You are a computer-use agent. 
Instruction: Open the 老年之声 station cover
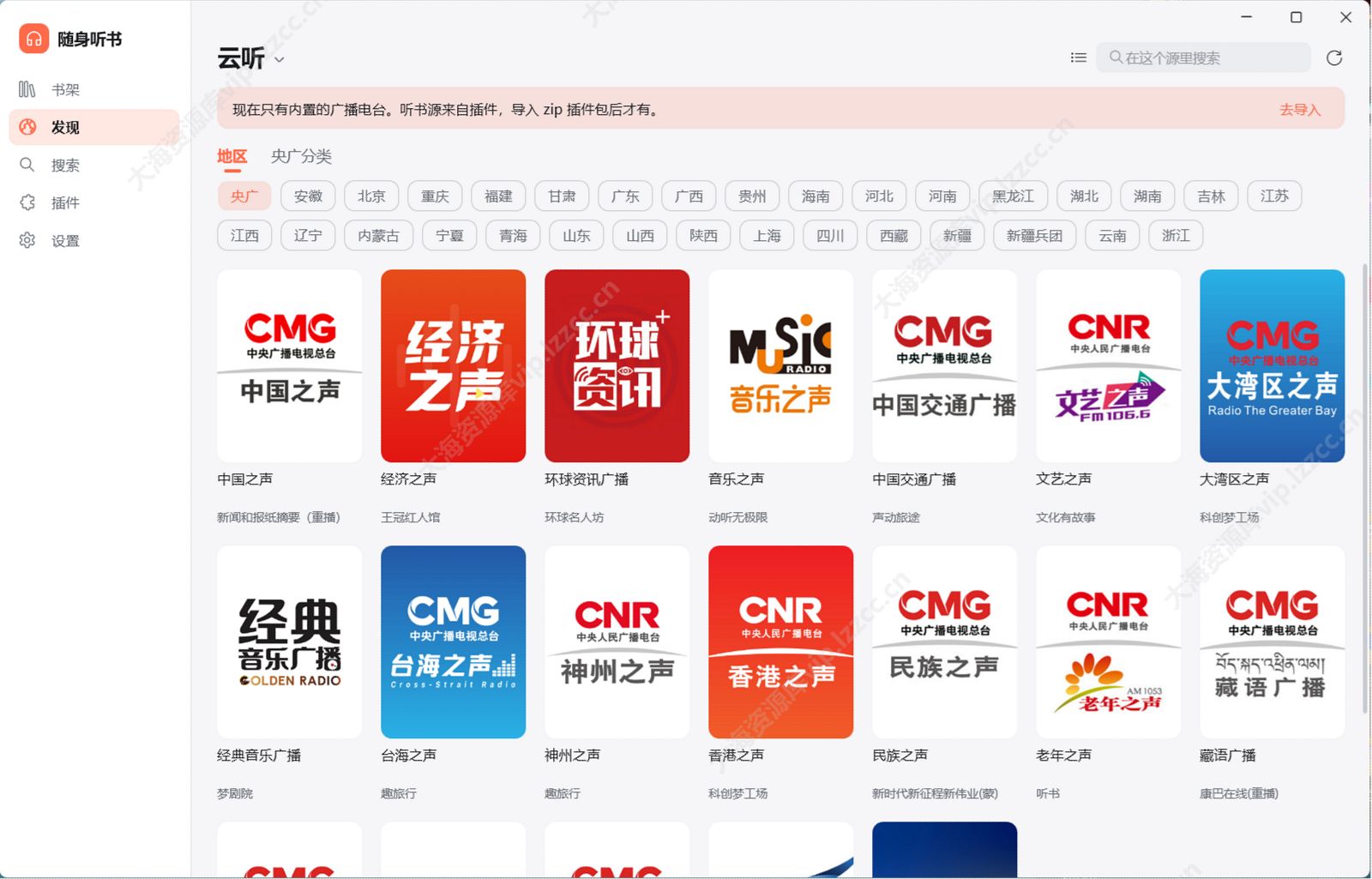click(1109, 642)
